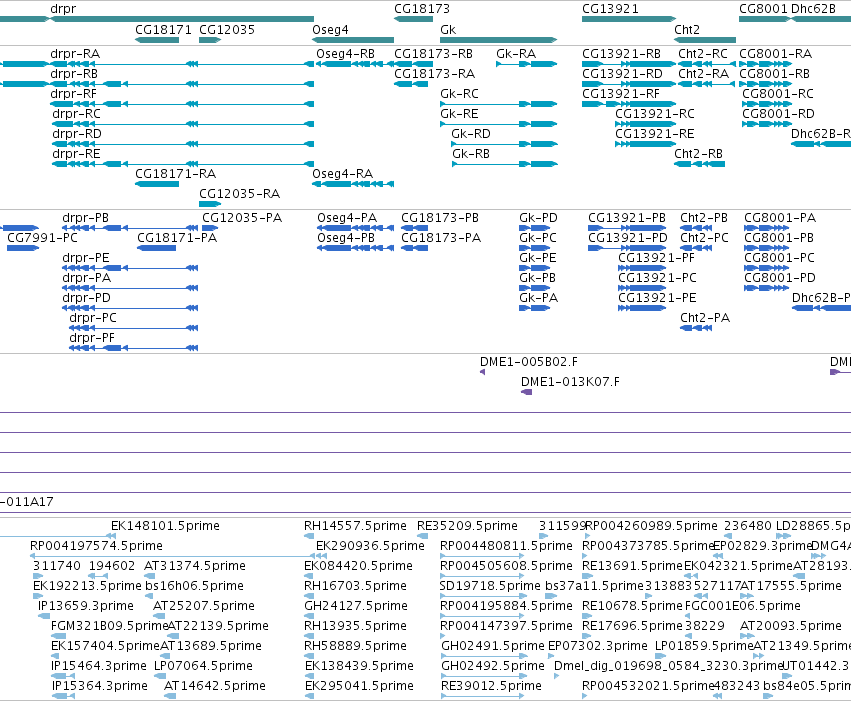Select EST RE17696.5prime label
The width and height of the screenshot is (851, 701).
632,626
